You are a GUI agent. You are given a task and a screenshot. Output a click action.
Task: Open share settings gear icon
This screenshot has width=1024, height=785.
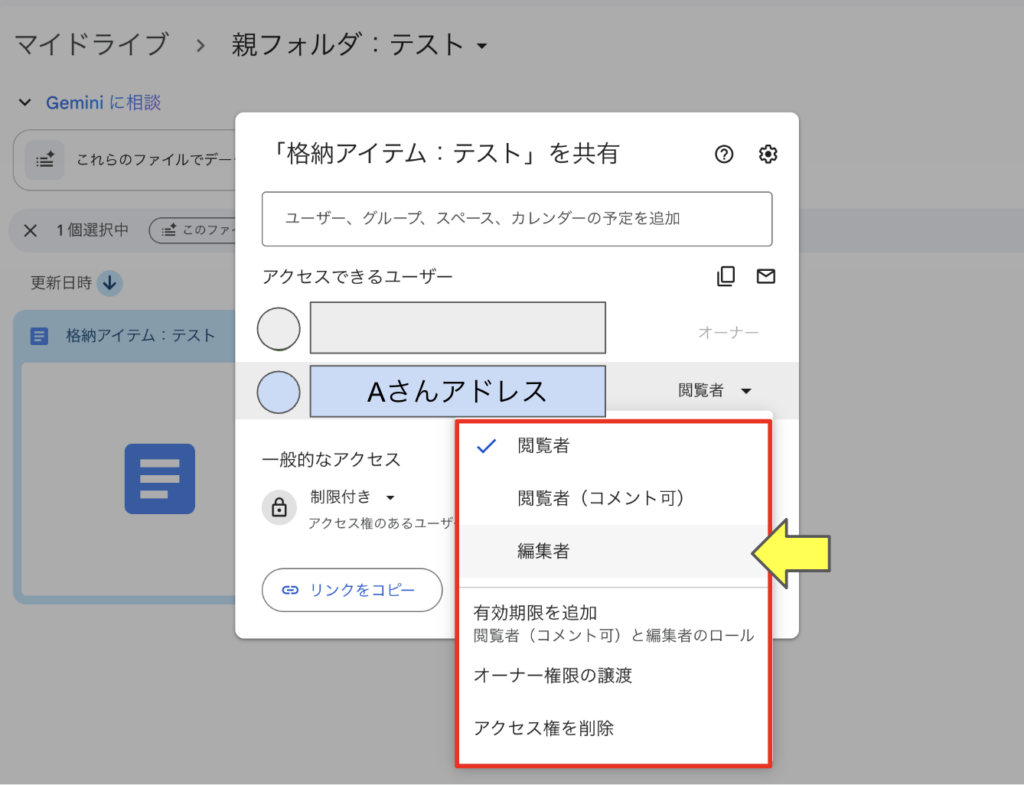768,154
